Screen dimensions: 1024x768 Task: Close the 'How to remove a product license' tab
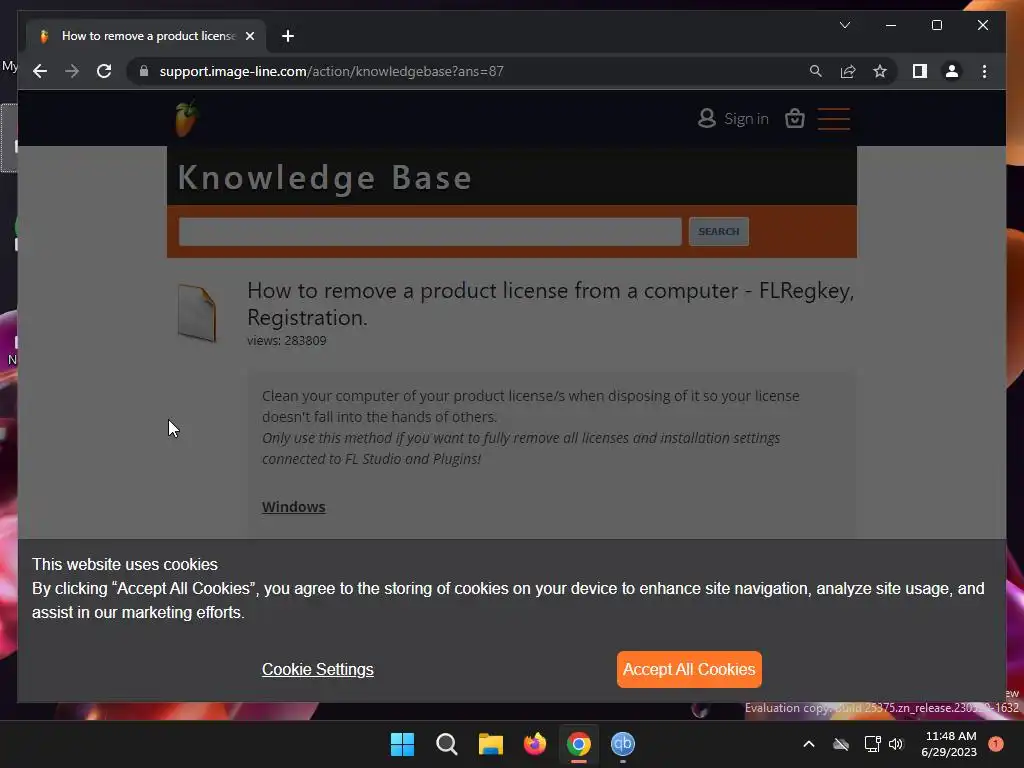(249, 36)
